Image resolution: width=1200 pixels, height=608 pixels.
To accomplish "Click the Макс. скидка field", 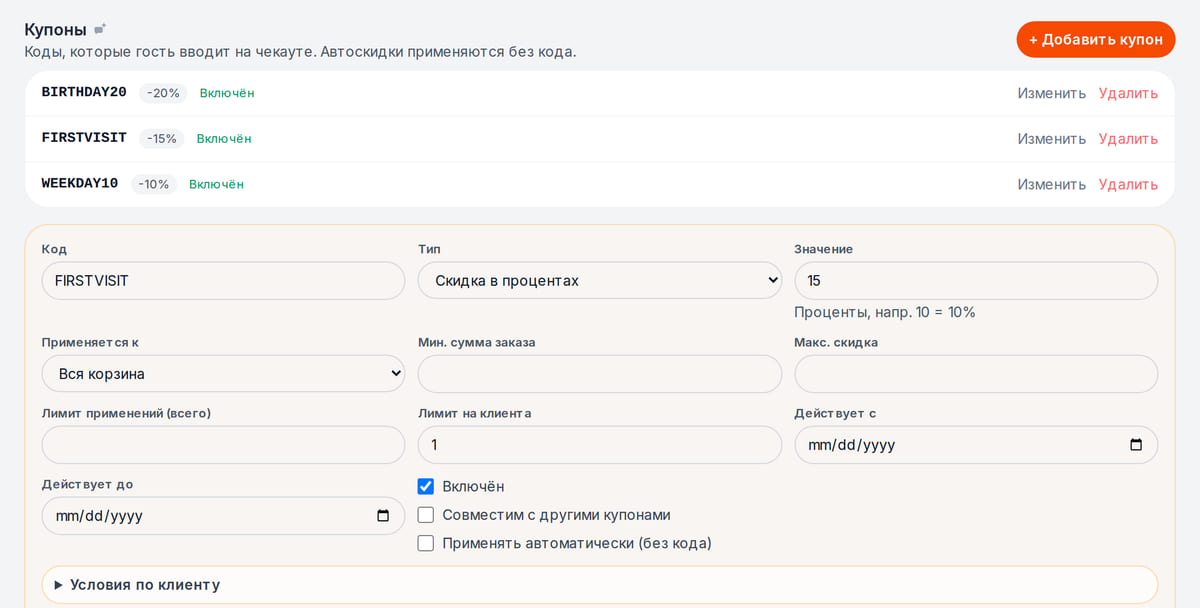I will pyautogui.click(x=976, y=374).
